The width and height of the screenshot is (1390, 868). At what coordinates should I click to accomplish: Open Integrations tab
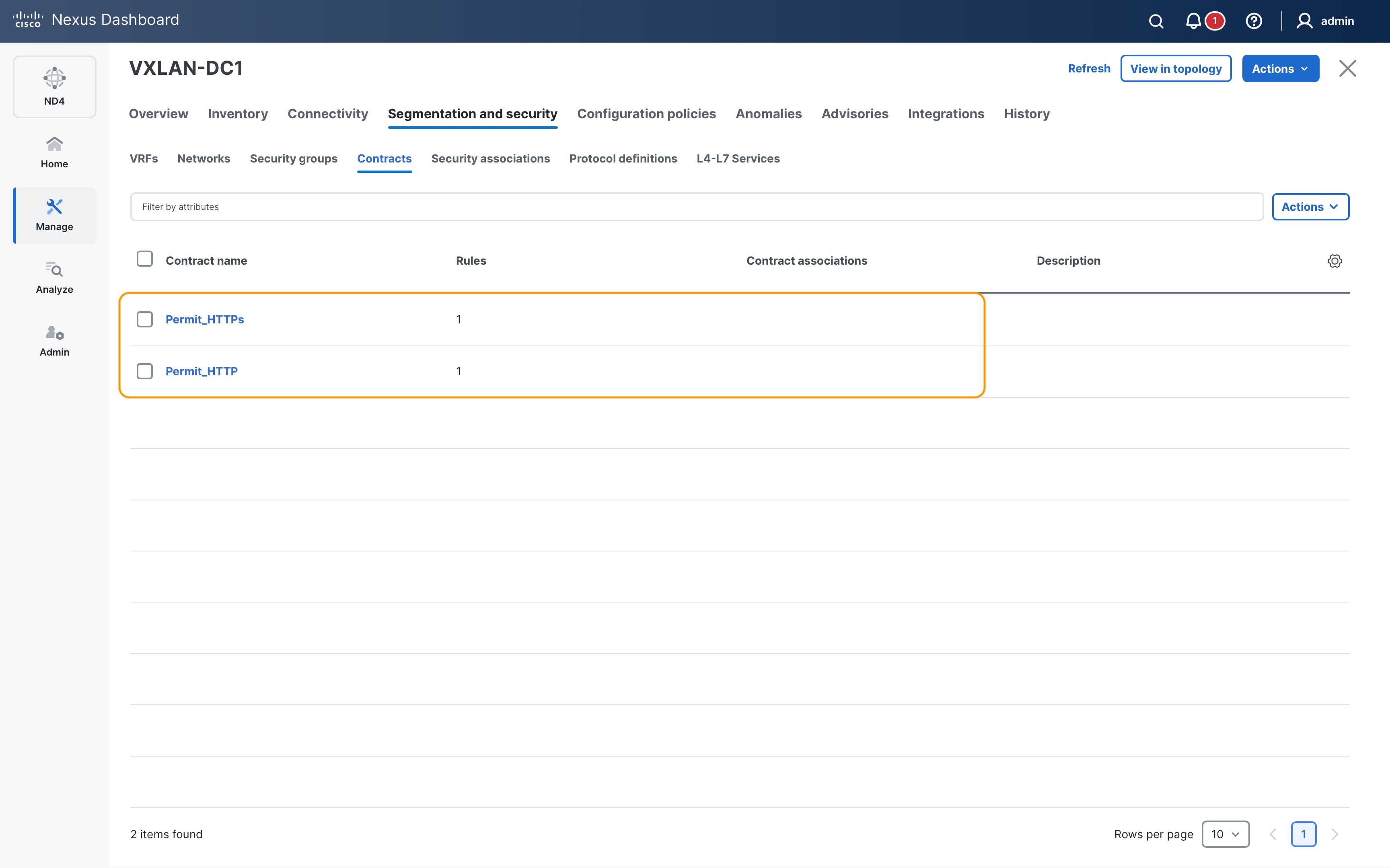(946, 114)
